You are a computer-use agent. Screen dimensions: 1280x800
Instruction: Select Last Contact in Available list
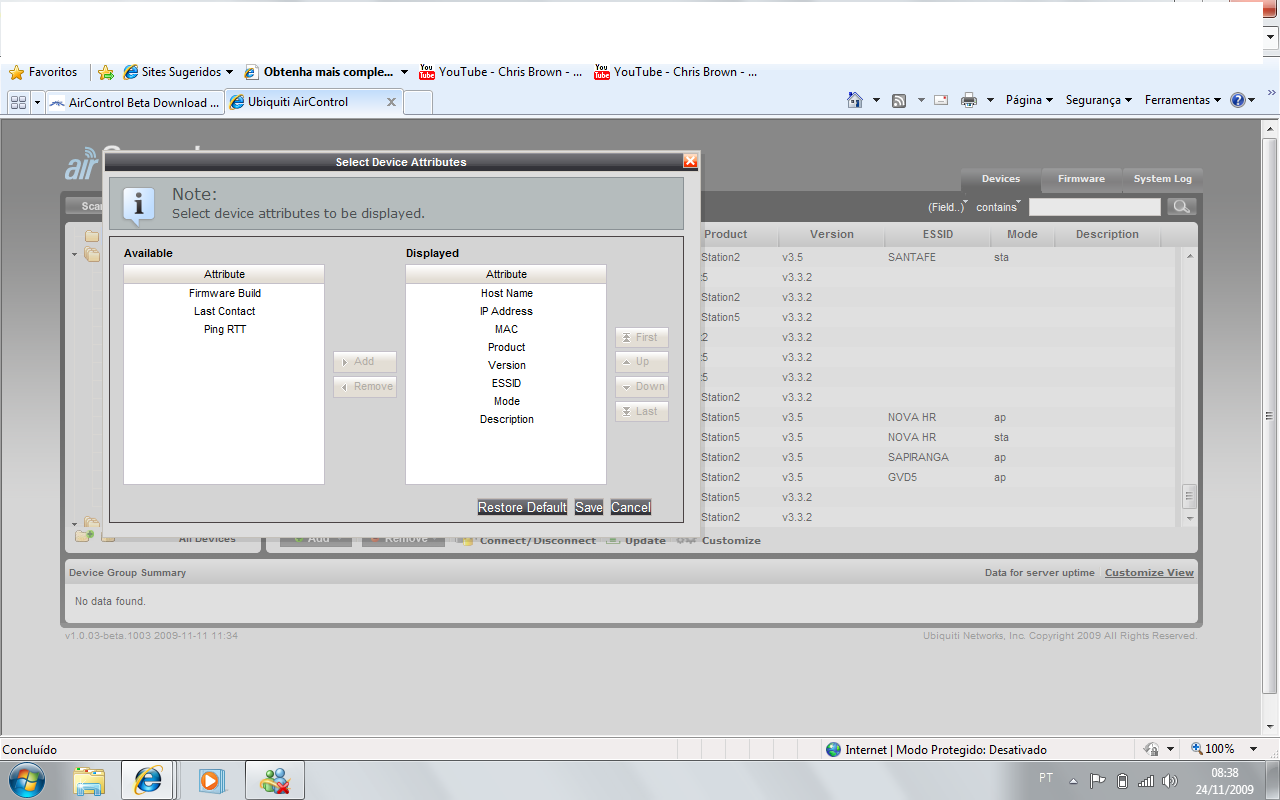click(224, 311)
